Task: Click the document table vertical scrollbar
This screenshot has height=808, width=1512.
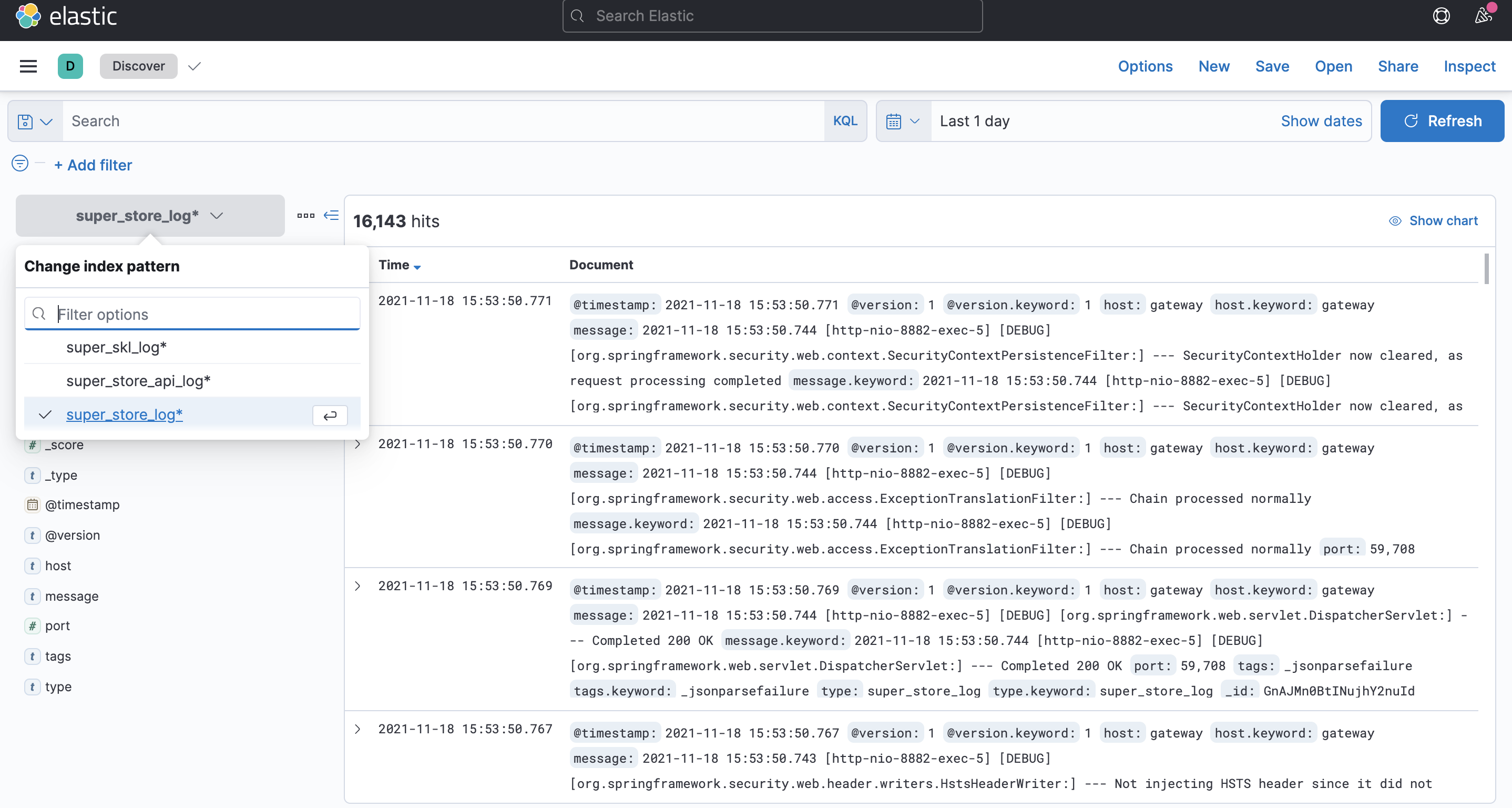Action: point(1487,269)
